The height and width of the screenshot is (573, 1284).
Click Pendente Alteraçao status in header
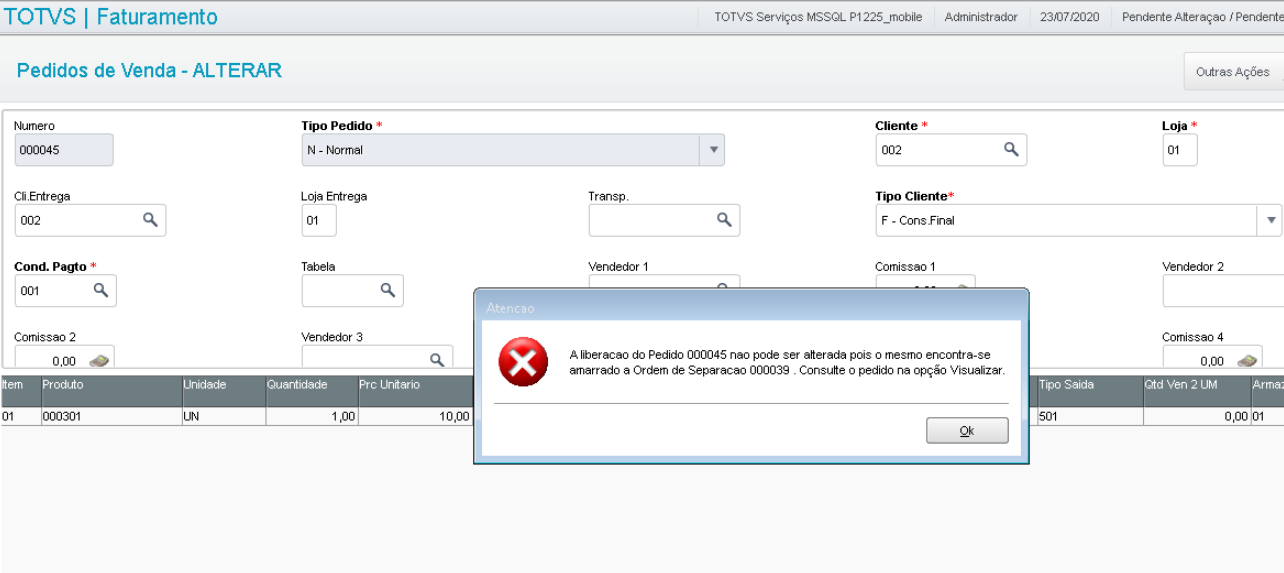[1203, 17]
